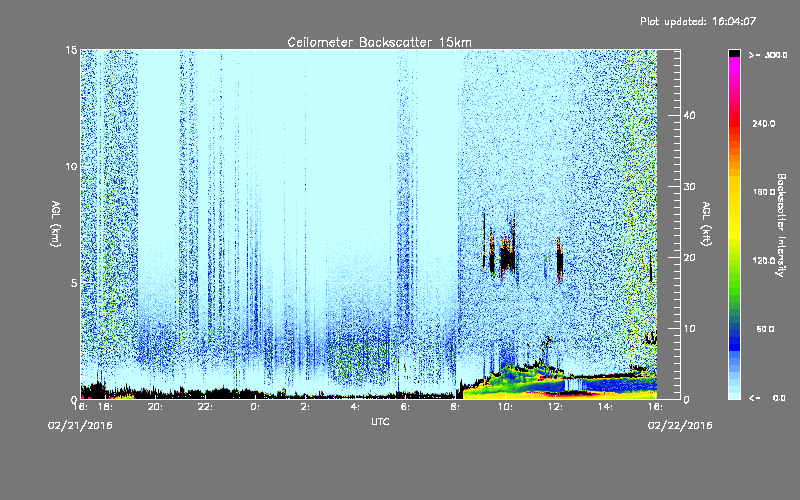Click the start date 02/21/2016

[x=80, y=426]
